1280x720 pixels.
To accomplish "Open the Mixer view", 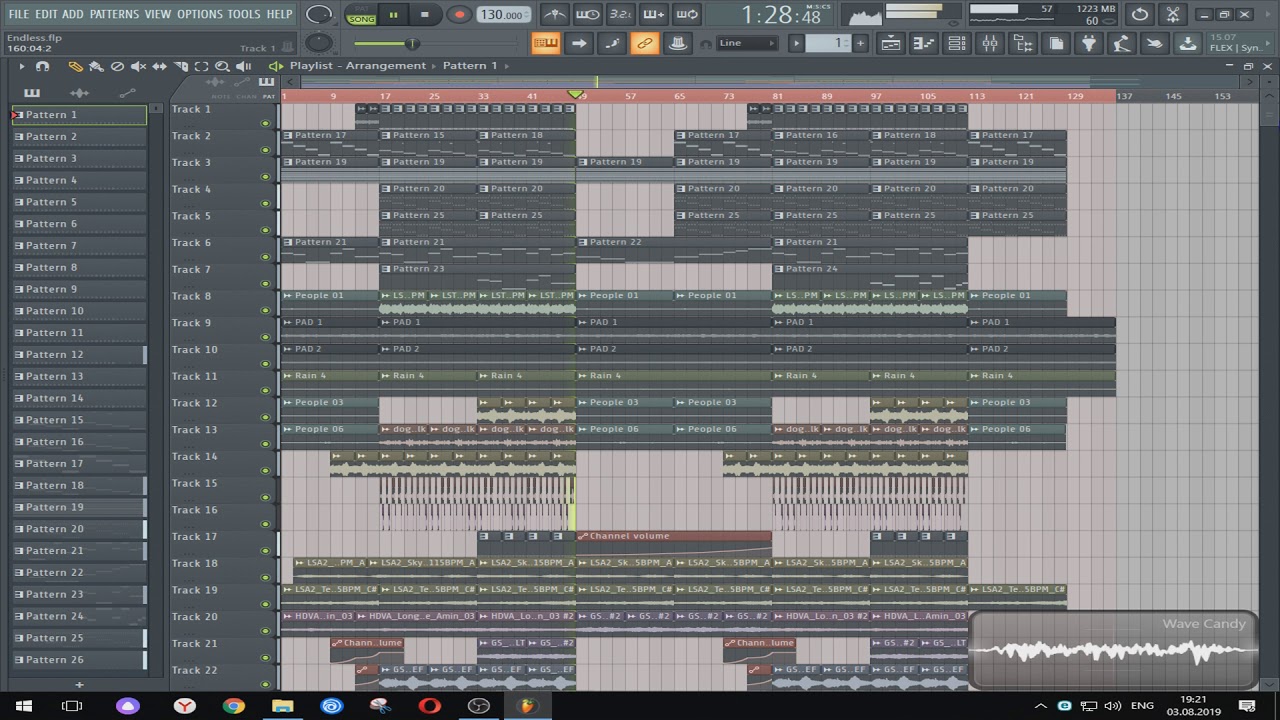I will (989, 43).
